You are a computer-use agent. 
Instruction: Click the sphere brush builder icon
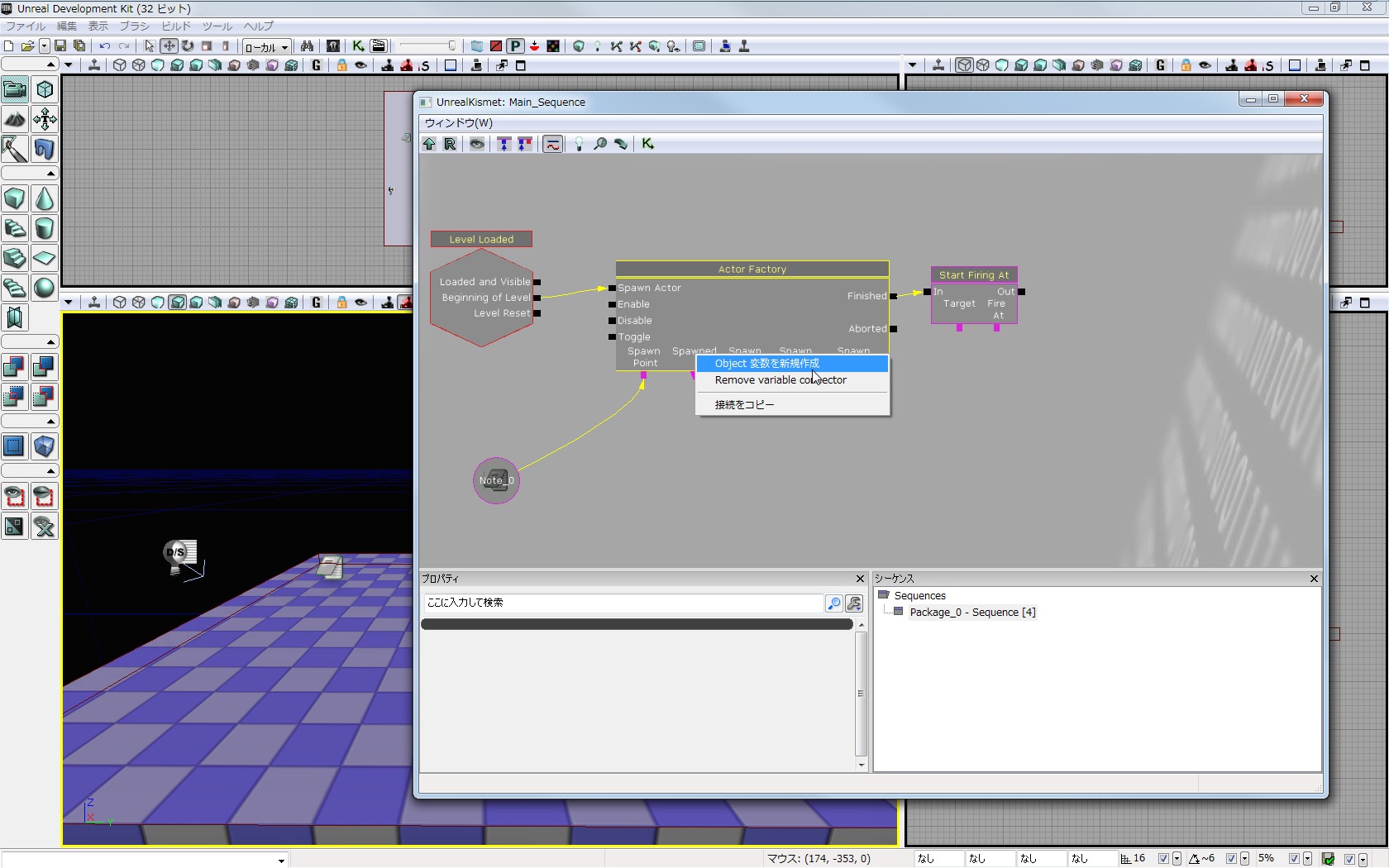click(x=45, y=288)
